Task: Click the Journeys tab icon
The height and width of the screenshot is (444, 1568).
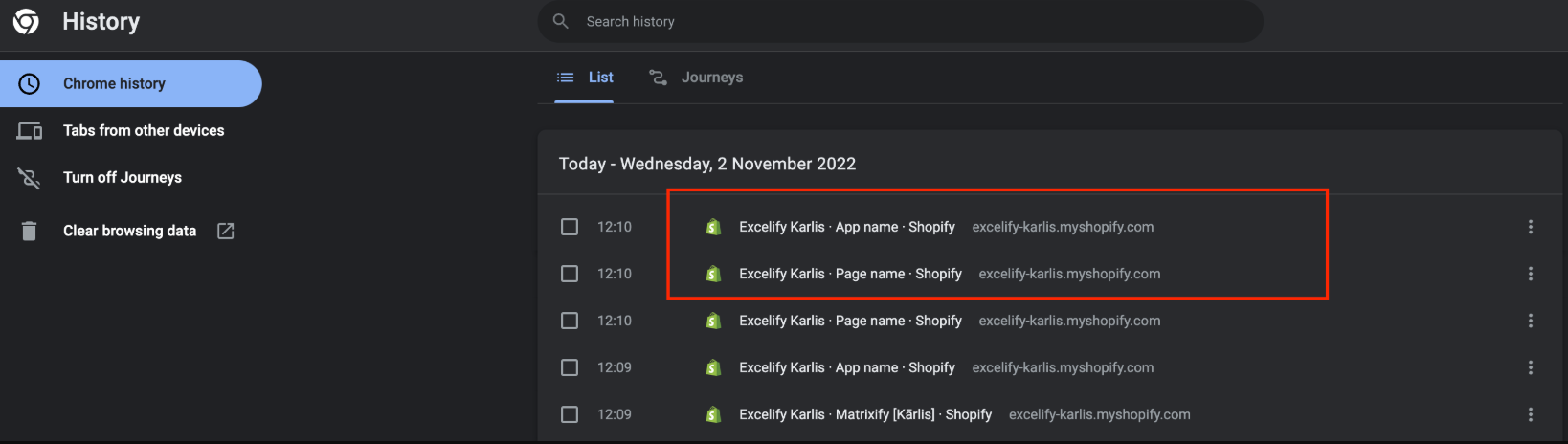Action: tap(658, 78)
